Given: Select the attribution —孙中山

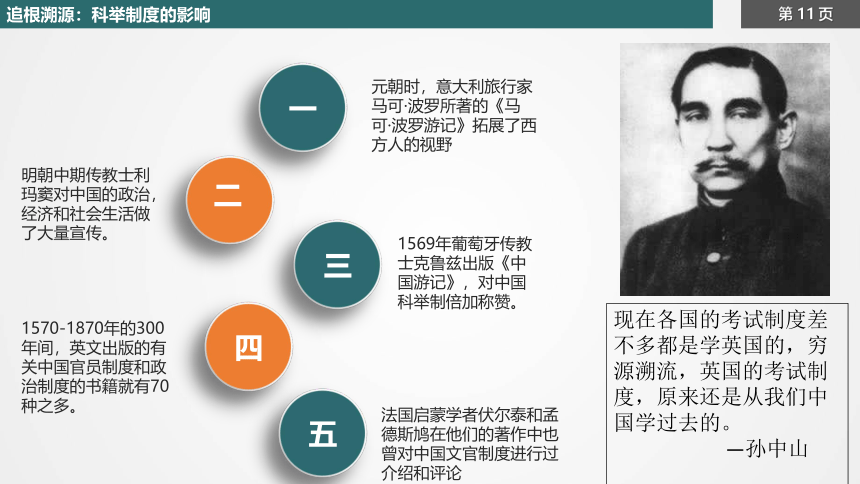Looking at the screenshot, I should coord(767,449).
